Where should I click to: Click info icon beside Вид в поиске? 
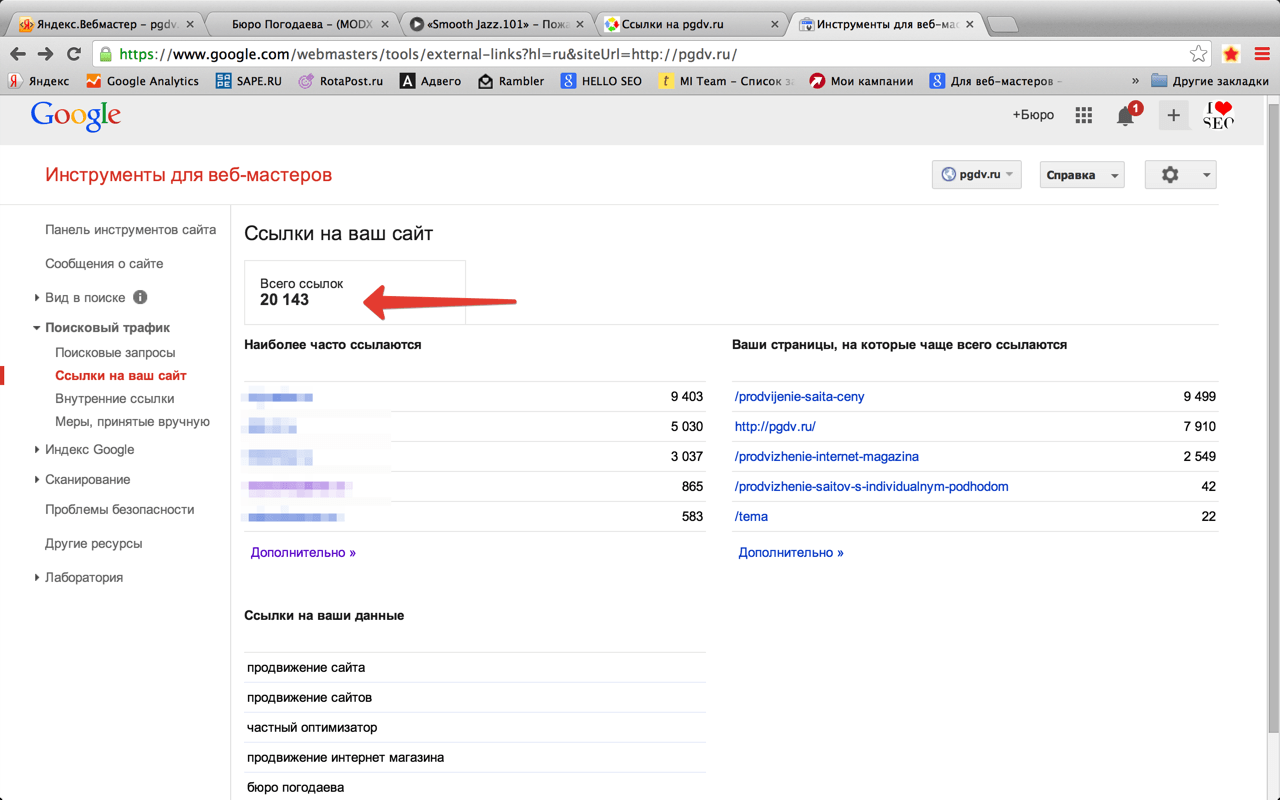(x=140, y=297)
